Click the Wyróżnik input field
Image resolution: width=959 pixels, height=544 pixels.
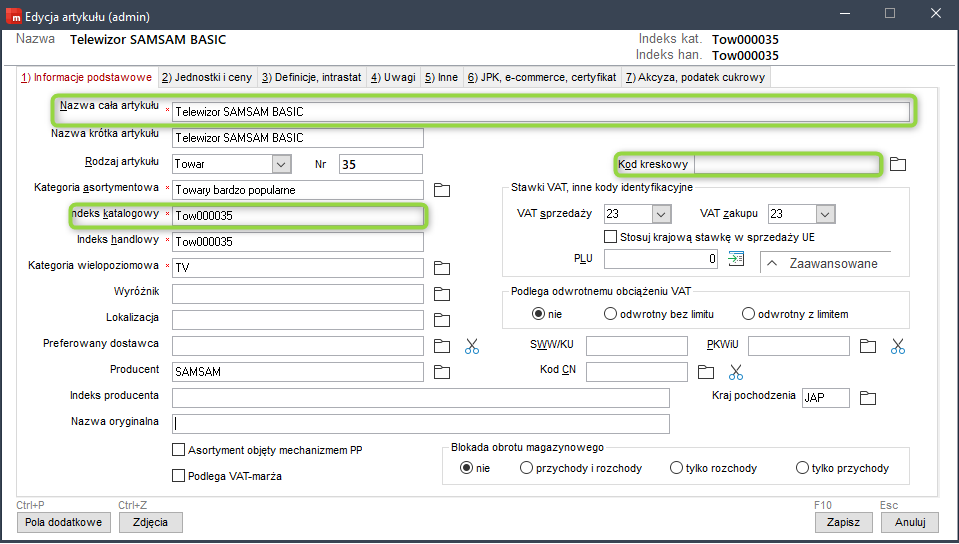[x=298, y=294]
